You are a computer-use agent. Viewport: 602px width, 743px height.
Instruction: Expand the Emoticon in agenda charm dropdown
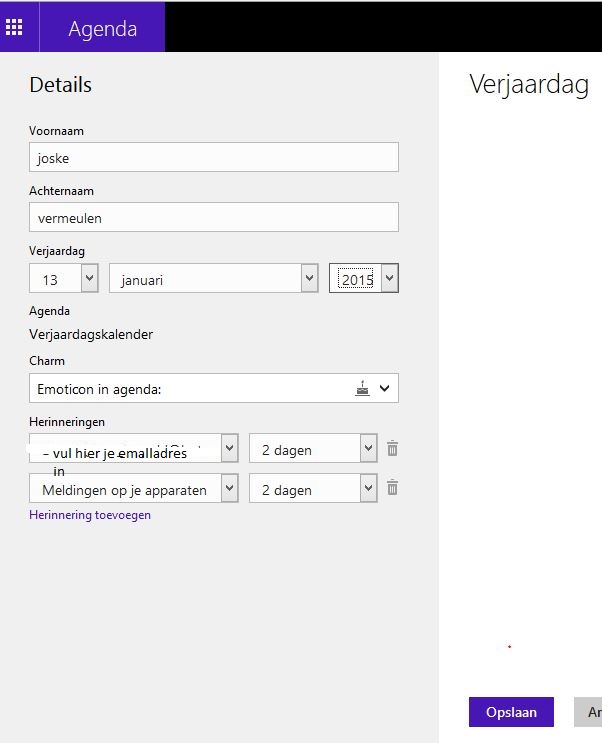pos(214,389)
